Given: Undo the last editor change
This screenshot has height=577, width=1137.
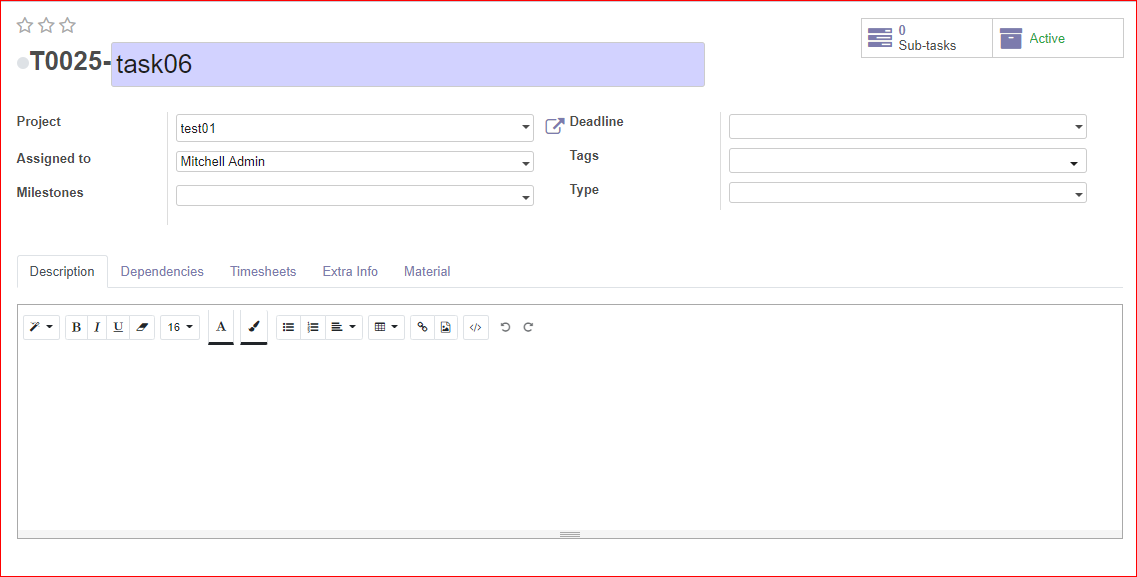Looking at the screenshot, I should coord(506,327).
